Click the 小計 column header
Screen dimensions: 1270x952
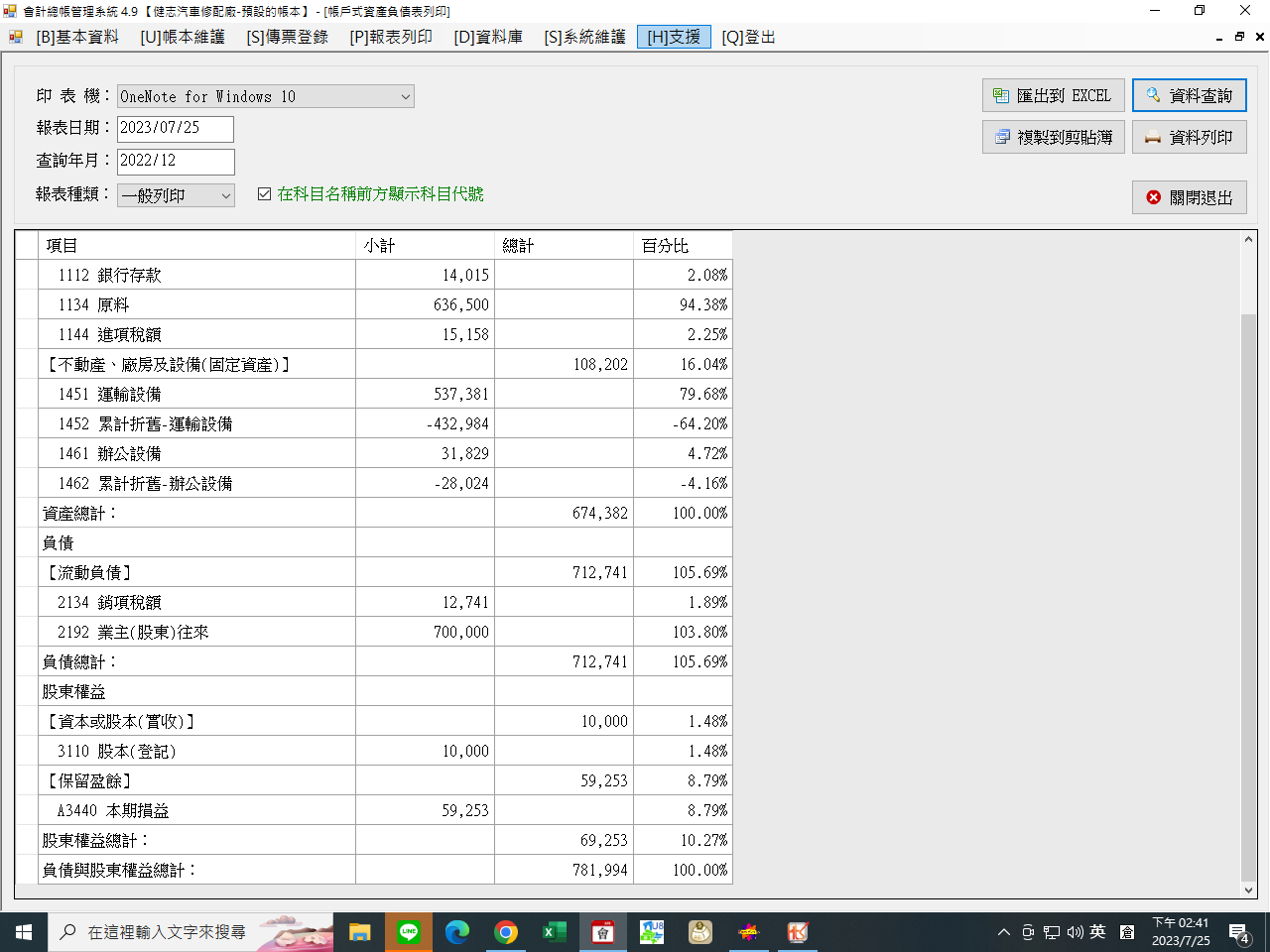[425, 245]
